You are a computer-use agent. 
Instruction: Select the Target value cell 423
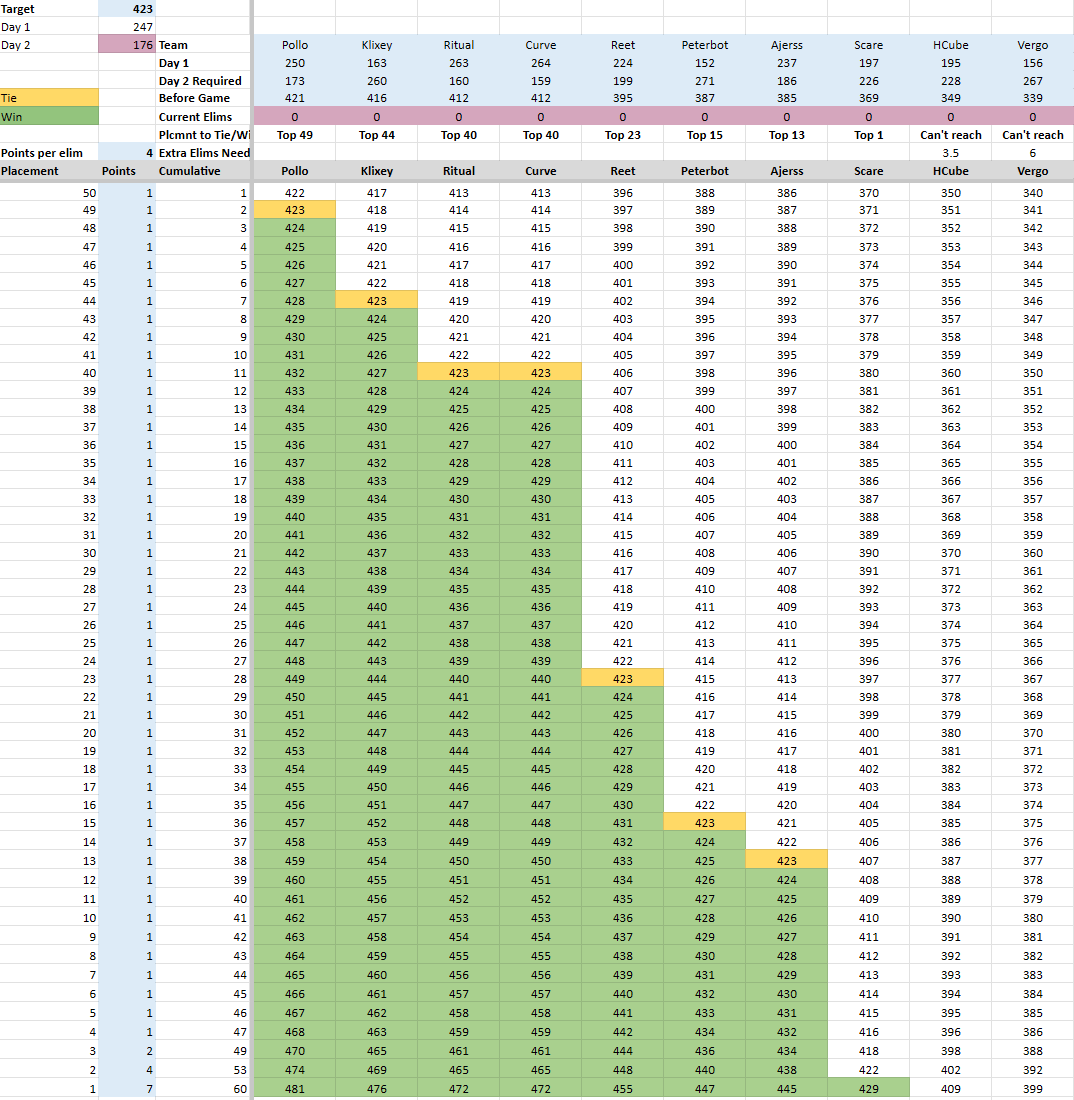coord(126,9)
